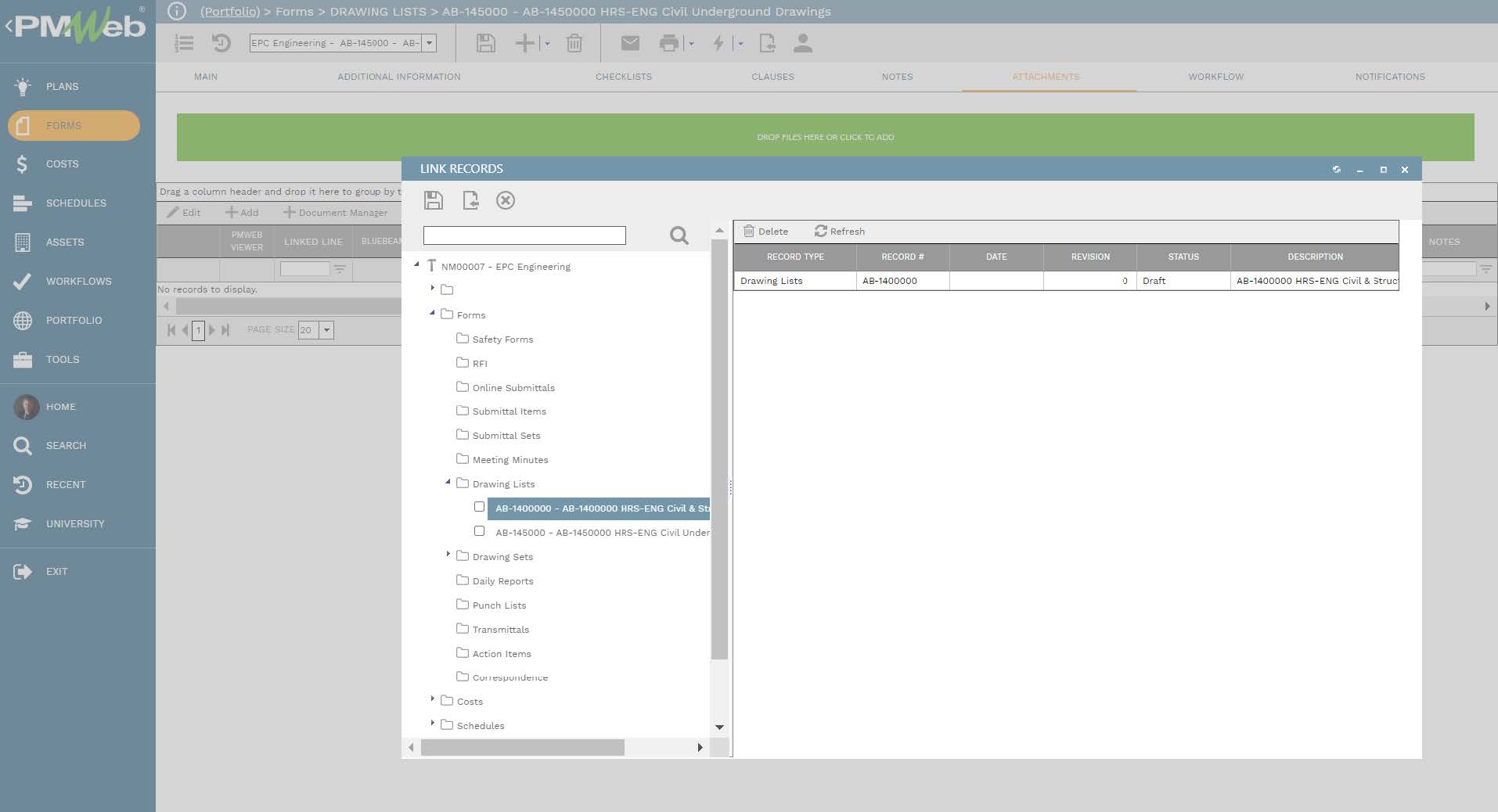Click the lightning workflow action icon
The image size is (1498, 812).
tap(718, 43)
